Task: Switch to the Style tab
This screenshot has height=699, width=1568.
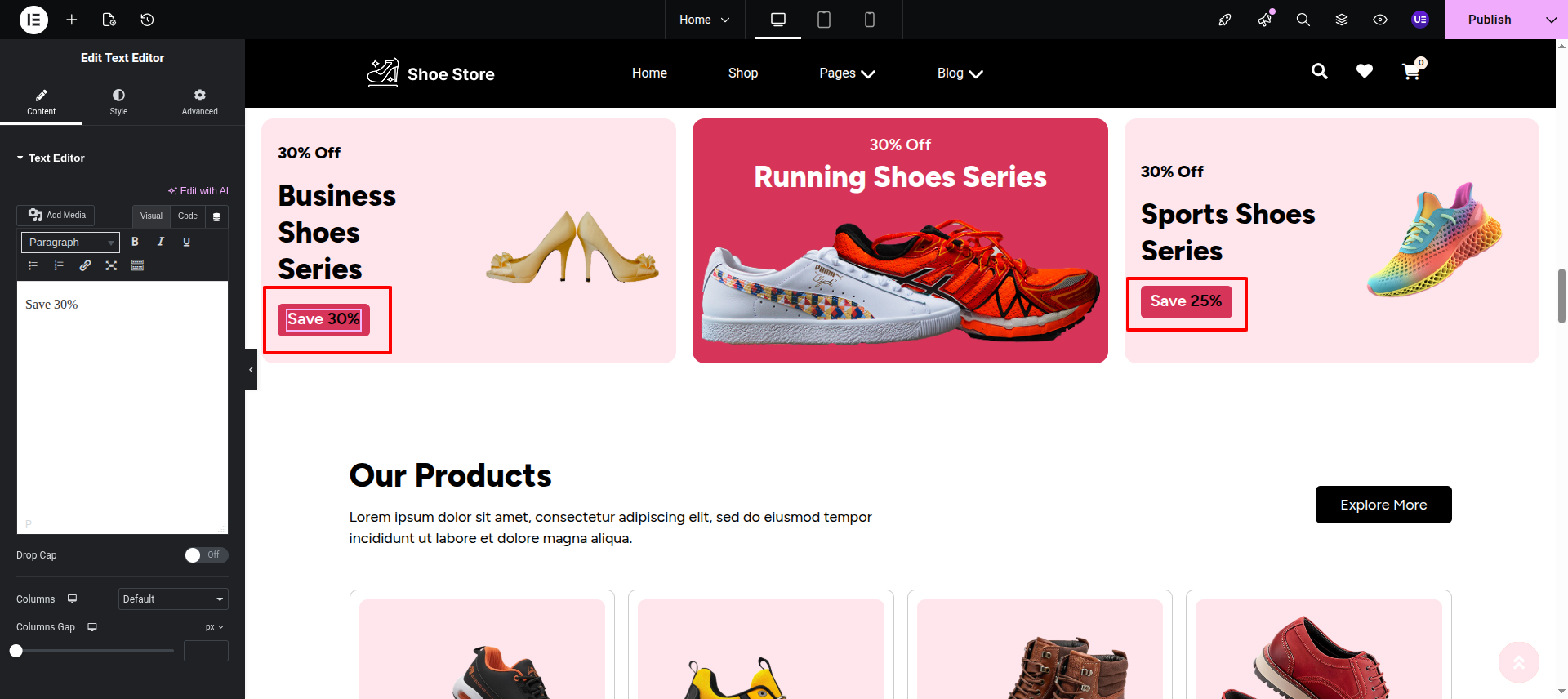Action: pos(118,102)
